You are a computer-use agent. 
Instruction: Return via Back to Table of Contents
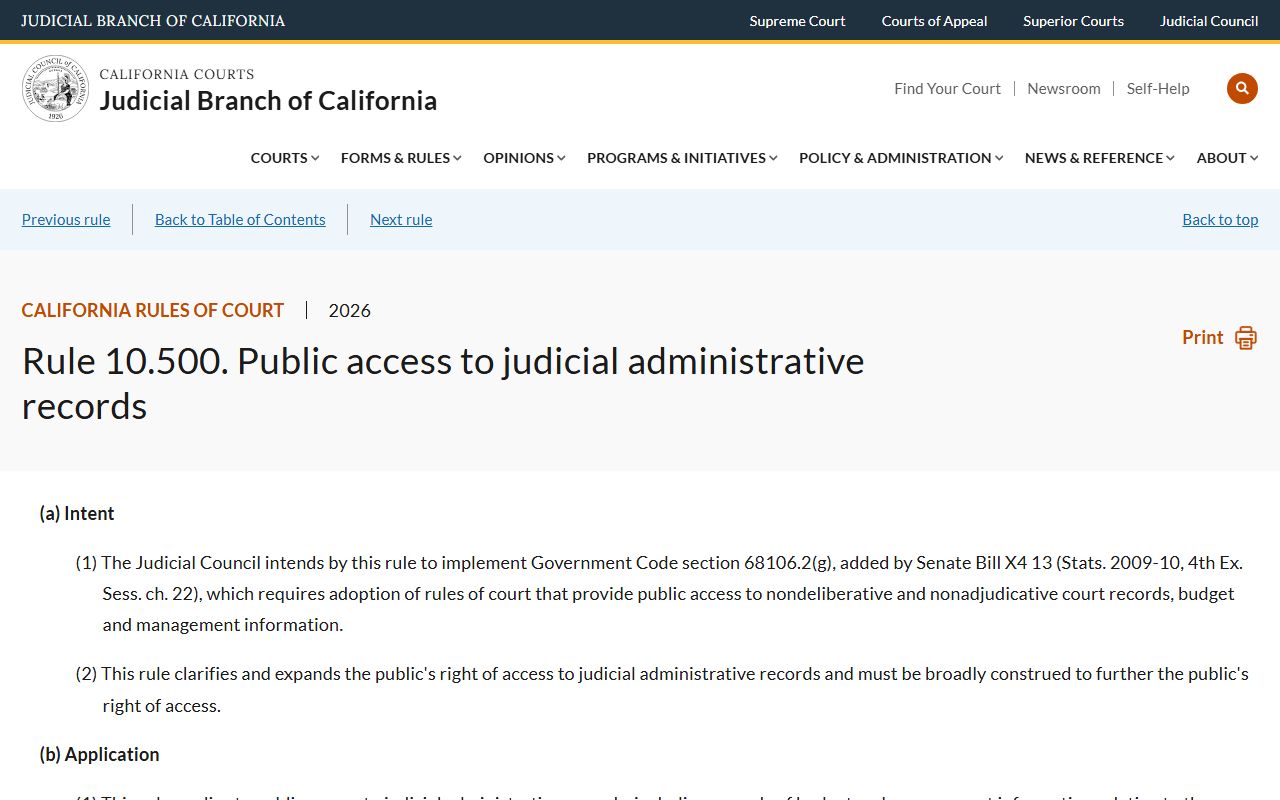tap(240, 219)
